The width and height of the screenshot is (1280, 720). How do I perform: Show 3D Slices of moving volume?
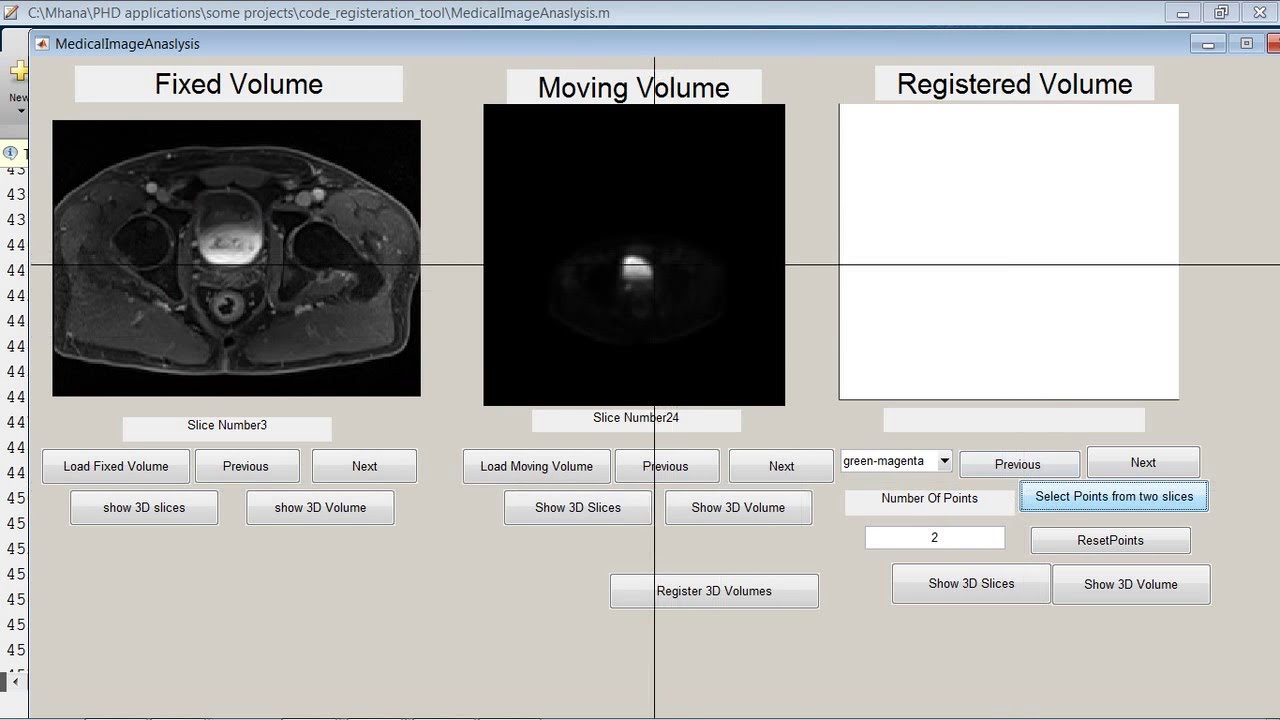[x=578, y=507]
